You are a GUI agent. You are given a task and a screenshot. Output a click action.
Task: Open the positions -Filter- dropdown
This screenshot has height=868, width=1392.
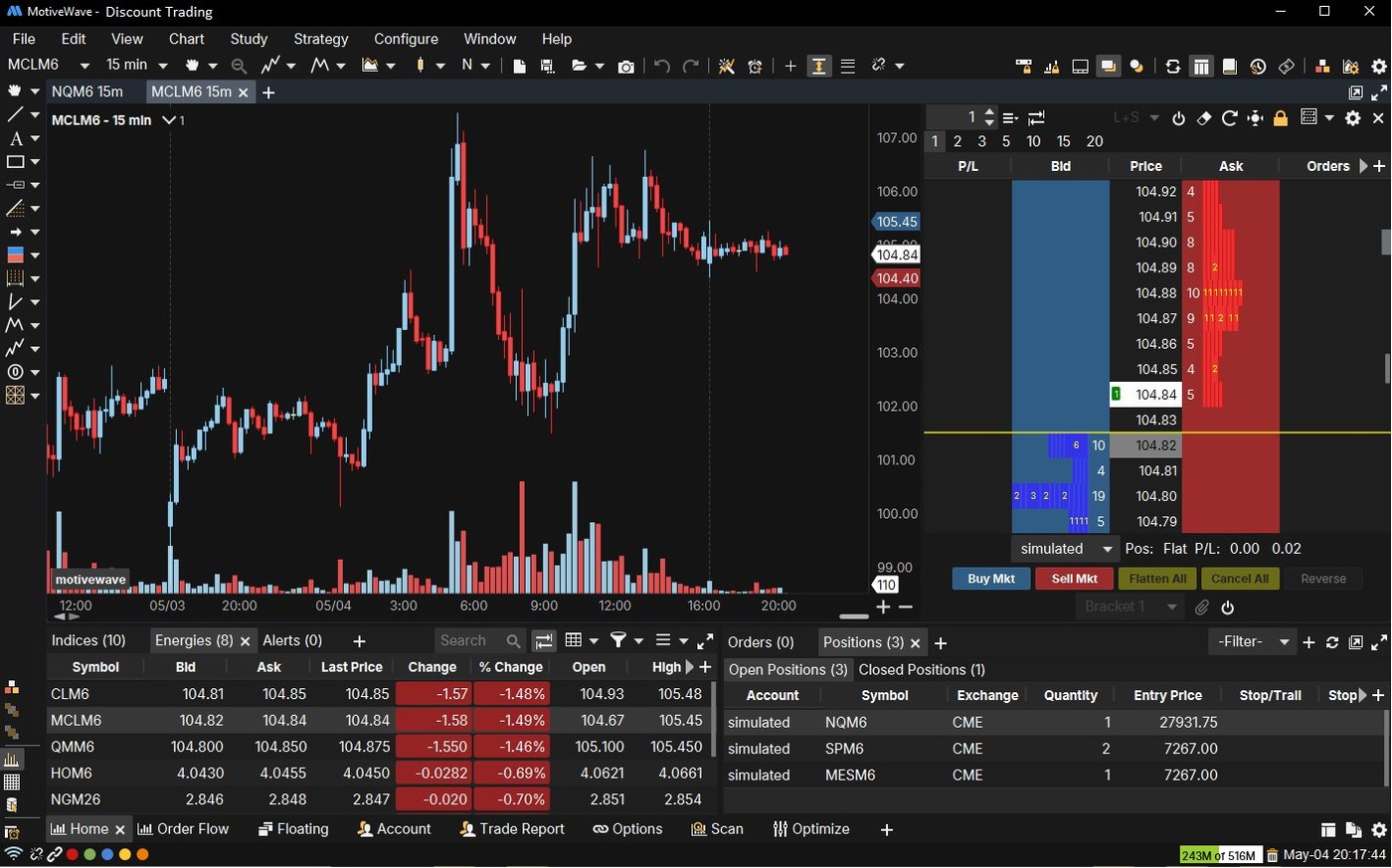click(x=1252, y=642)
